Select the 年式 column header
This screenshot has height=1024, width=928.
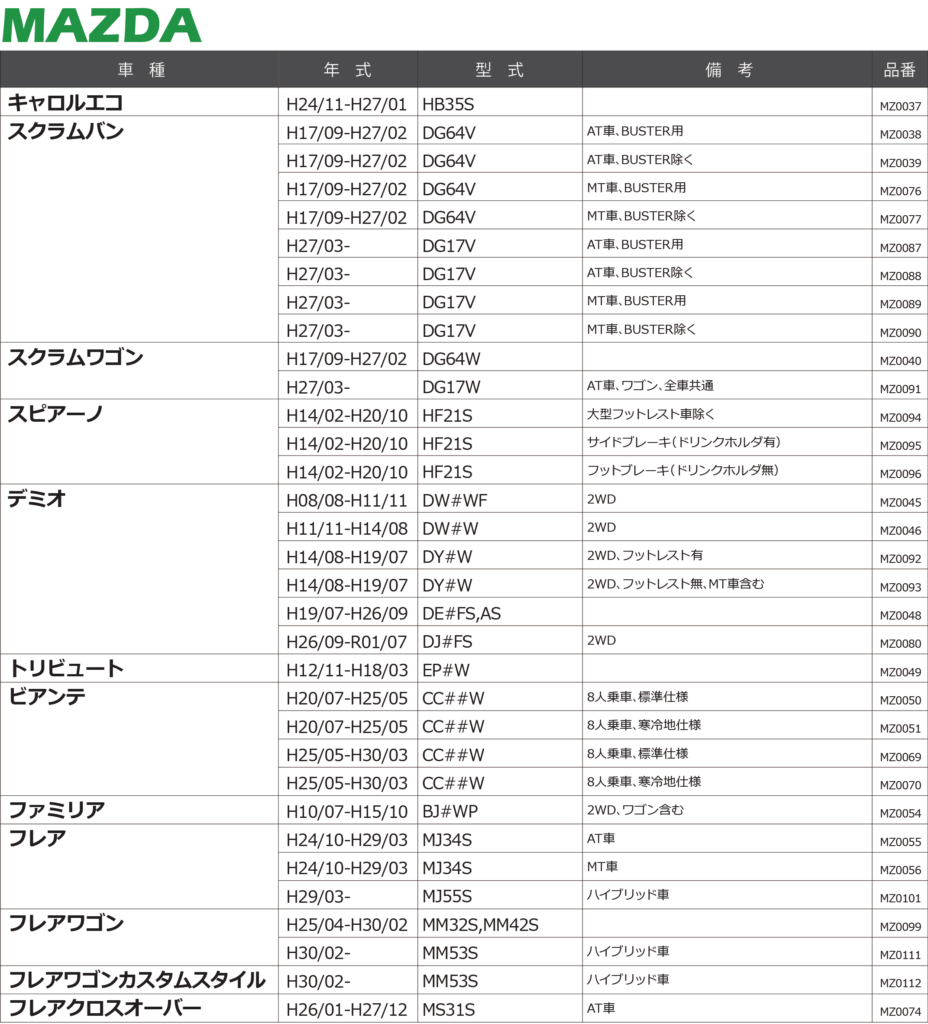tap(347, 70)
